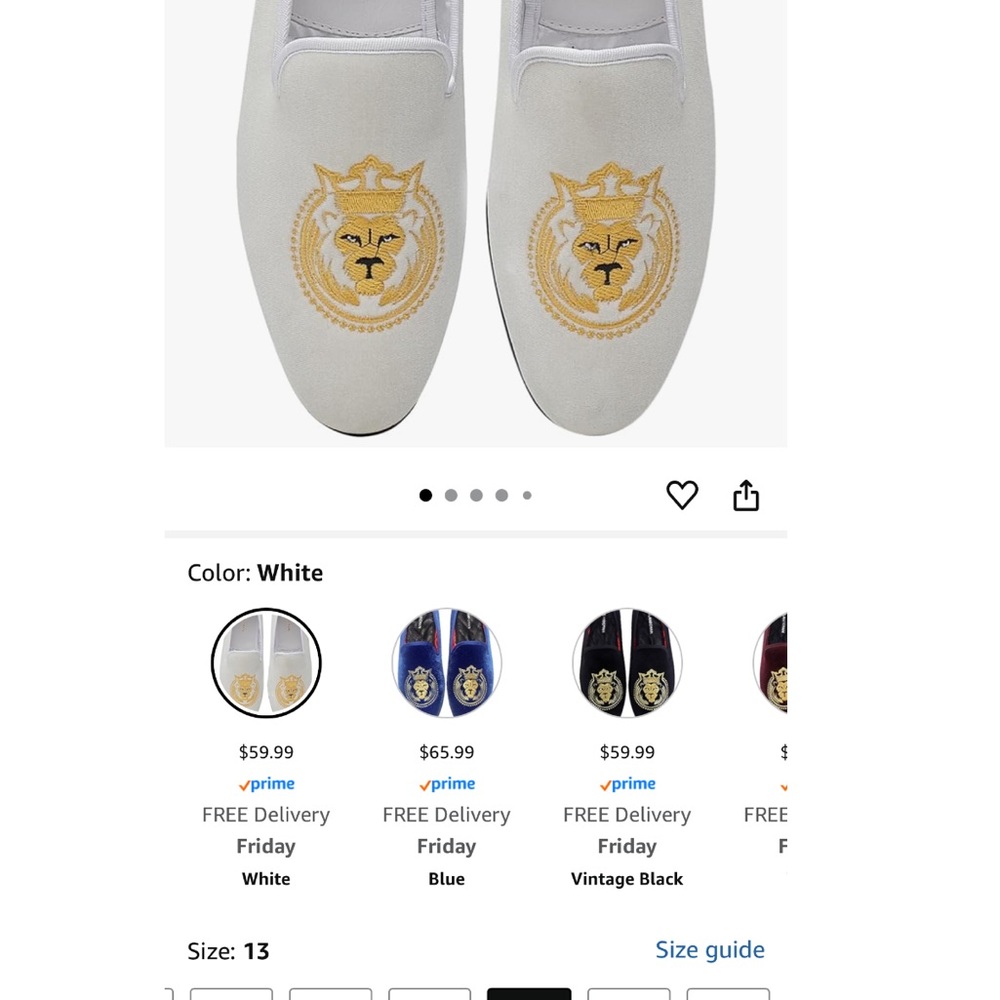Jump to the second image carousel dot

click(450, 494)
